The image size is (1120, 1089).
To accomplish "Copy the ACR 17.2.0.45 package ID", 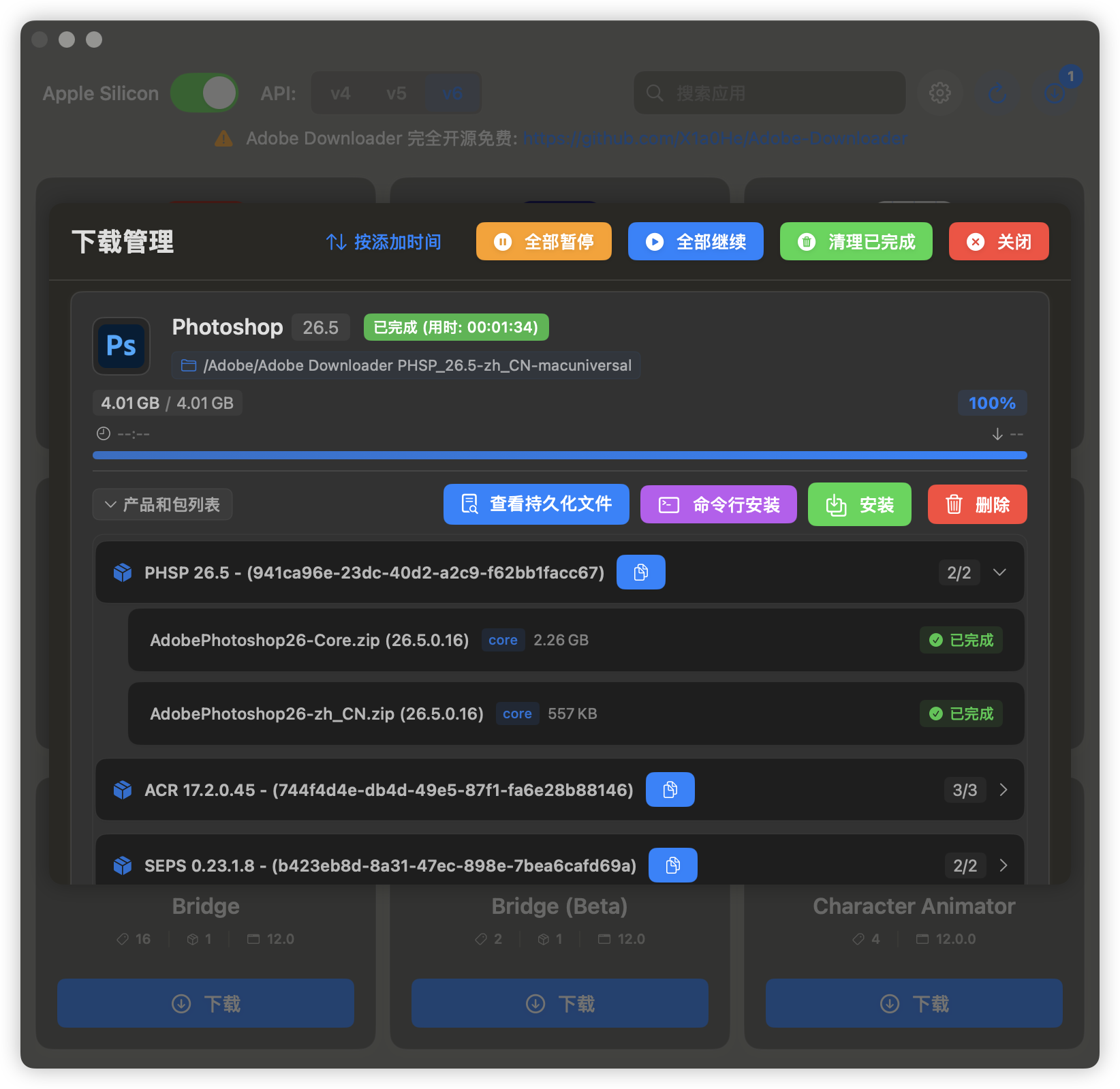I will (670, 790).
